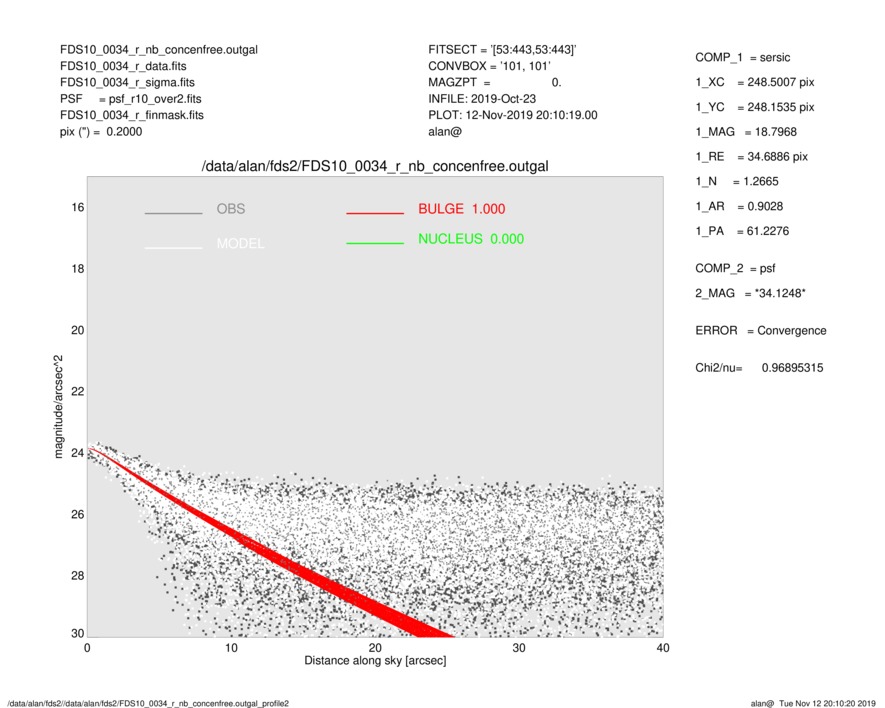Screen dimensions: 885x708
Task: Click the green NUCLEUS legend line
Action: pyautogui.click(x=374, y=243)
